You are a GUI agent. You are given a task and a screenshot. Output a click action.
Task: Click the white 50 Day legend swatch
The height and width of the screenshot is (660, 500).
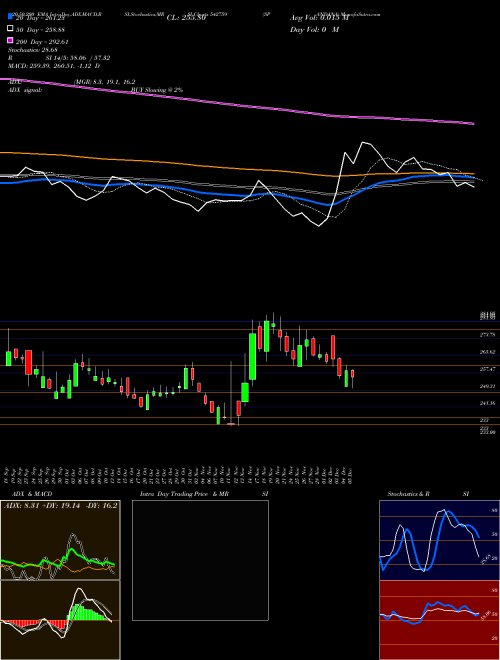pos(11,29)
